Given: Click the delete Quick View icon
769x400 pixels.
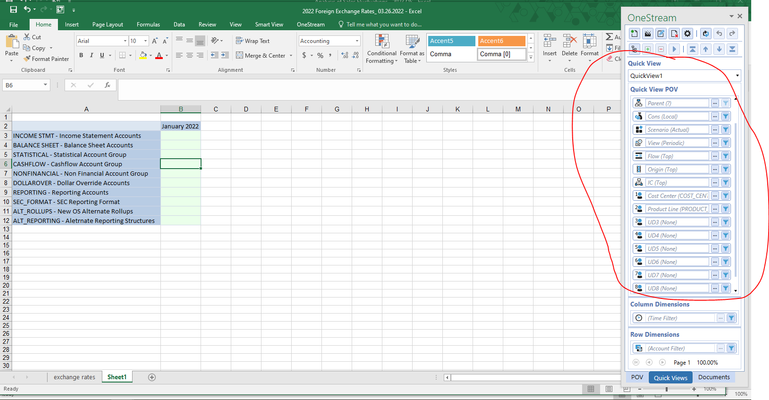Looking at the screenshot, I should 674,34.
